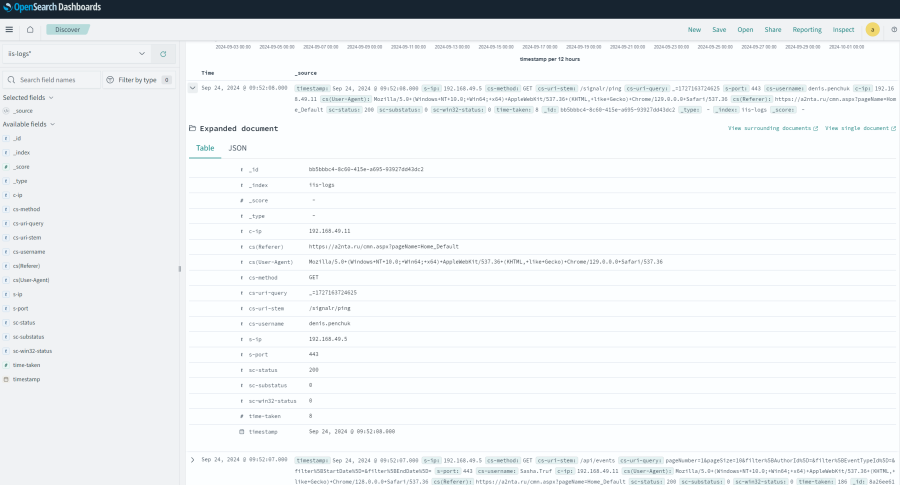Open Filter by type
Image resolution: width=900 pixels, height=485 pixels.
coord(138,80)
